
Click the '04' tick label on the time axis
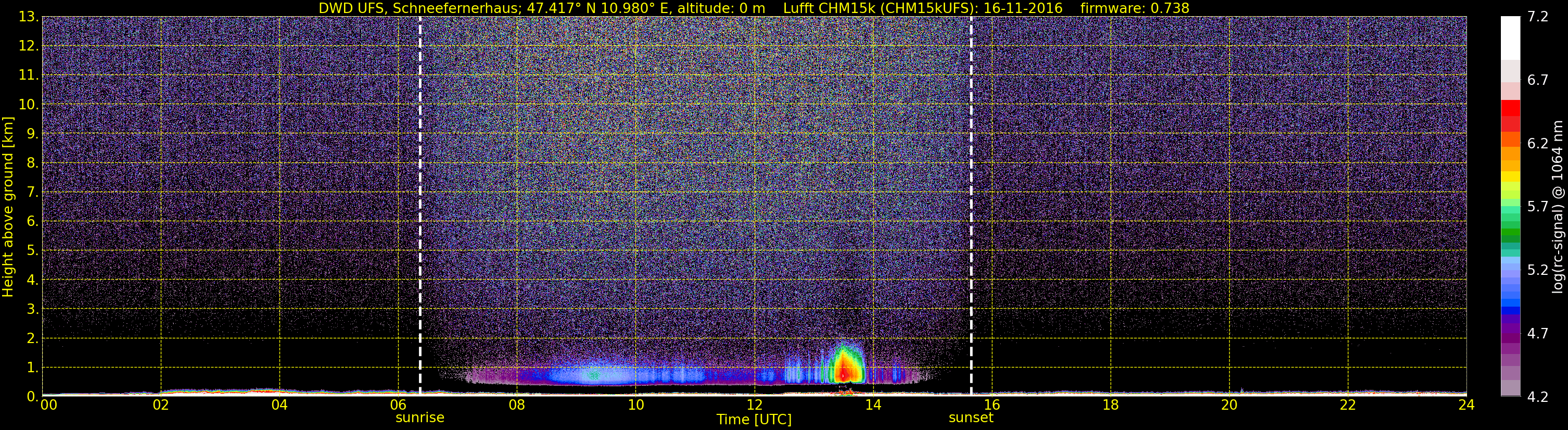[x=279, y=405]
